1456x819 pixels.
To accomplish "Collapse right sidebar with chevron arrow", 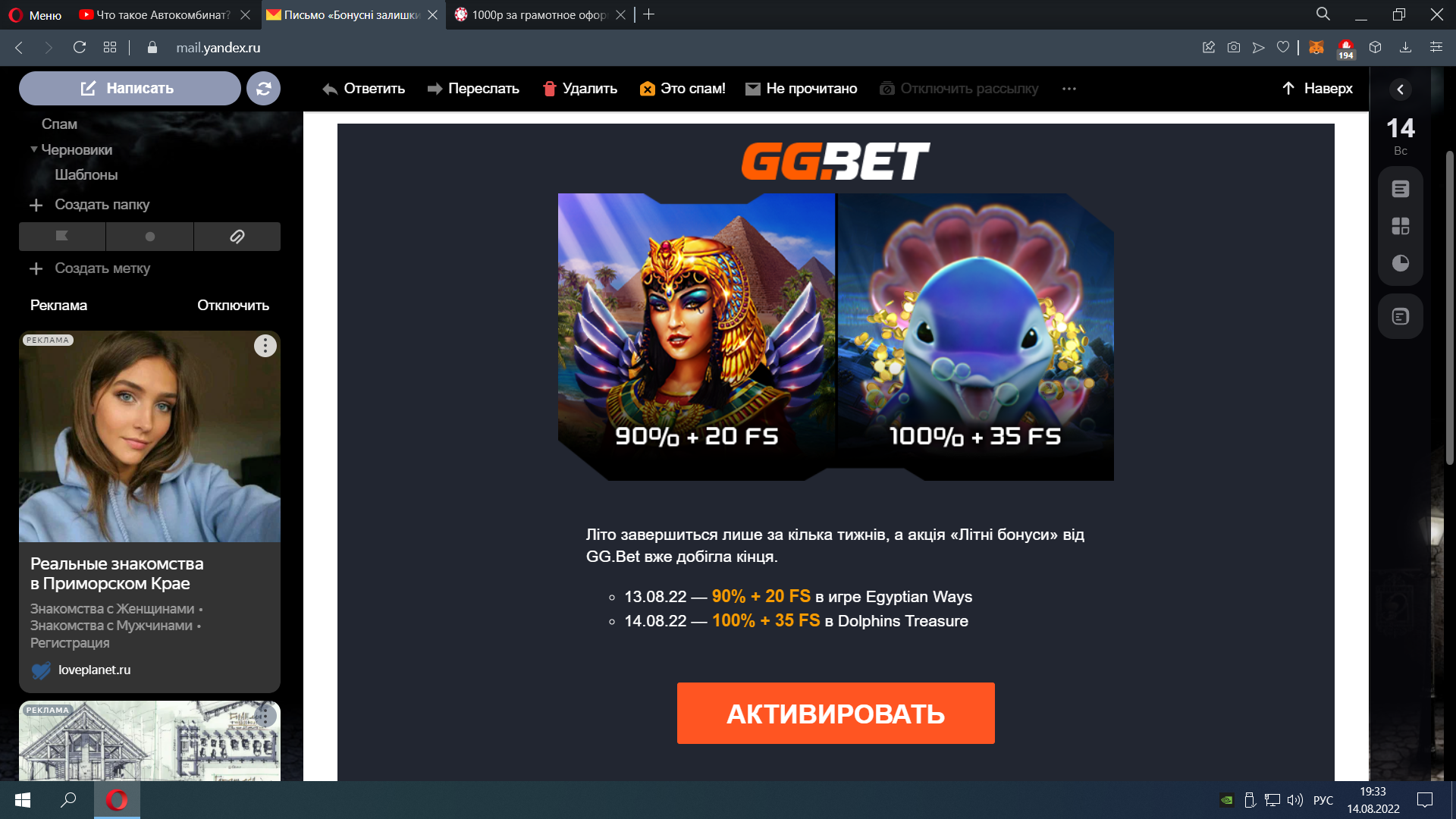I will (1401, 89).
